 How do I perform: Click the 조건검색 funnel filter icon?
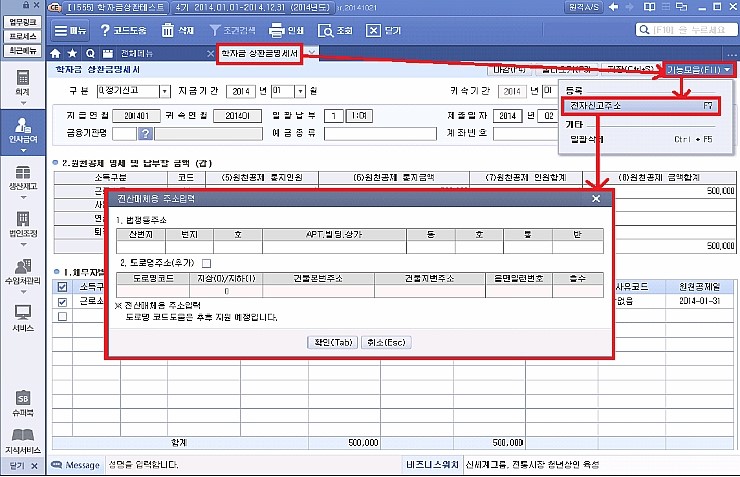(x=215, y=30)
